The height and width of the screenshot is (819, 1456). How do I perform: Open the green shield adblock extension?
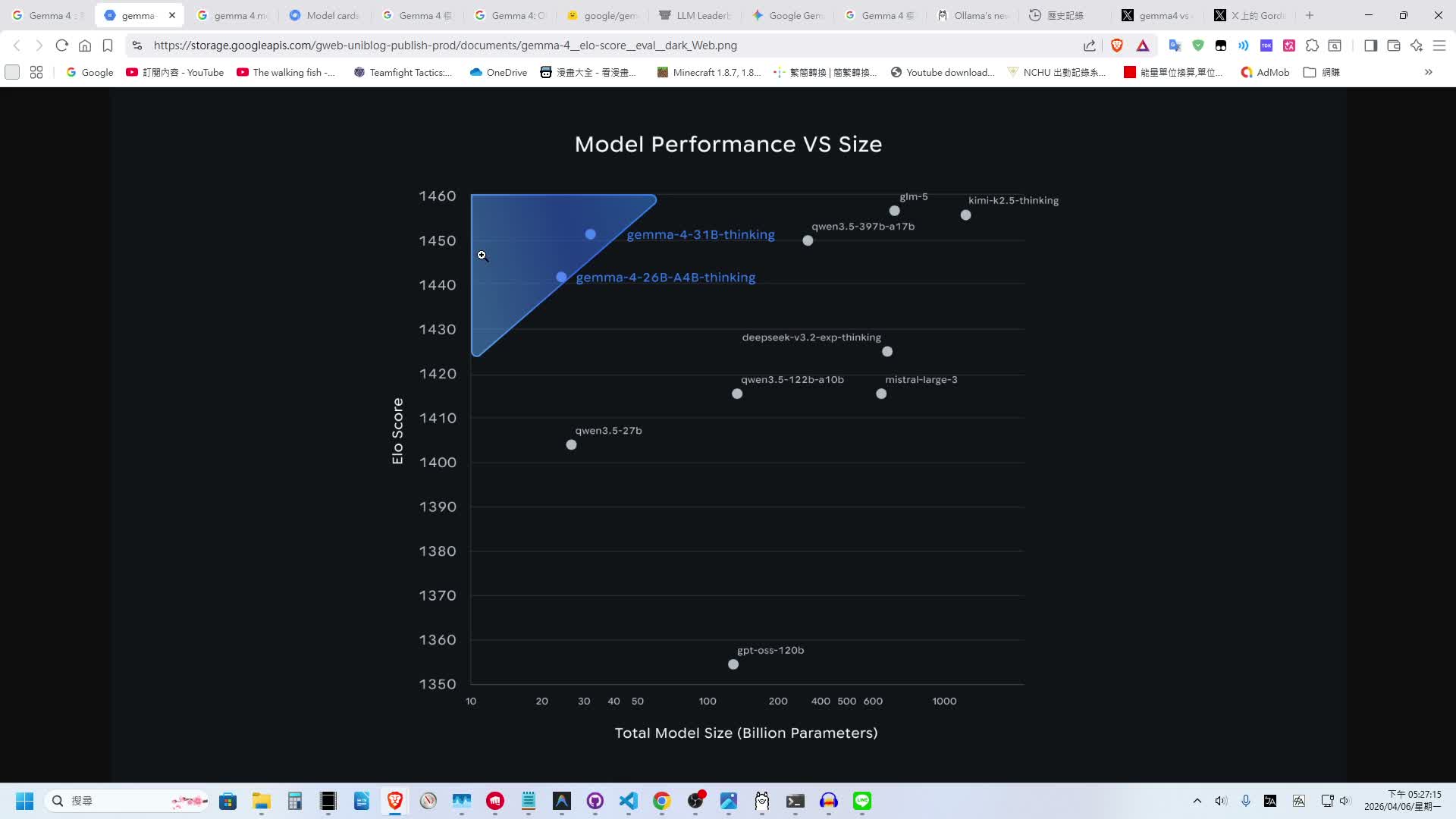1198,45
